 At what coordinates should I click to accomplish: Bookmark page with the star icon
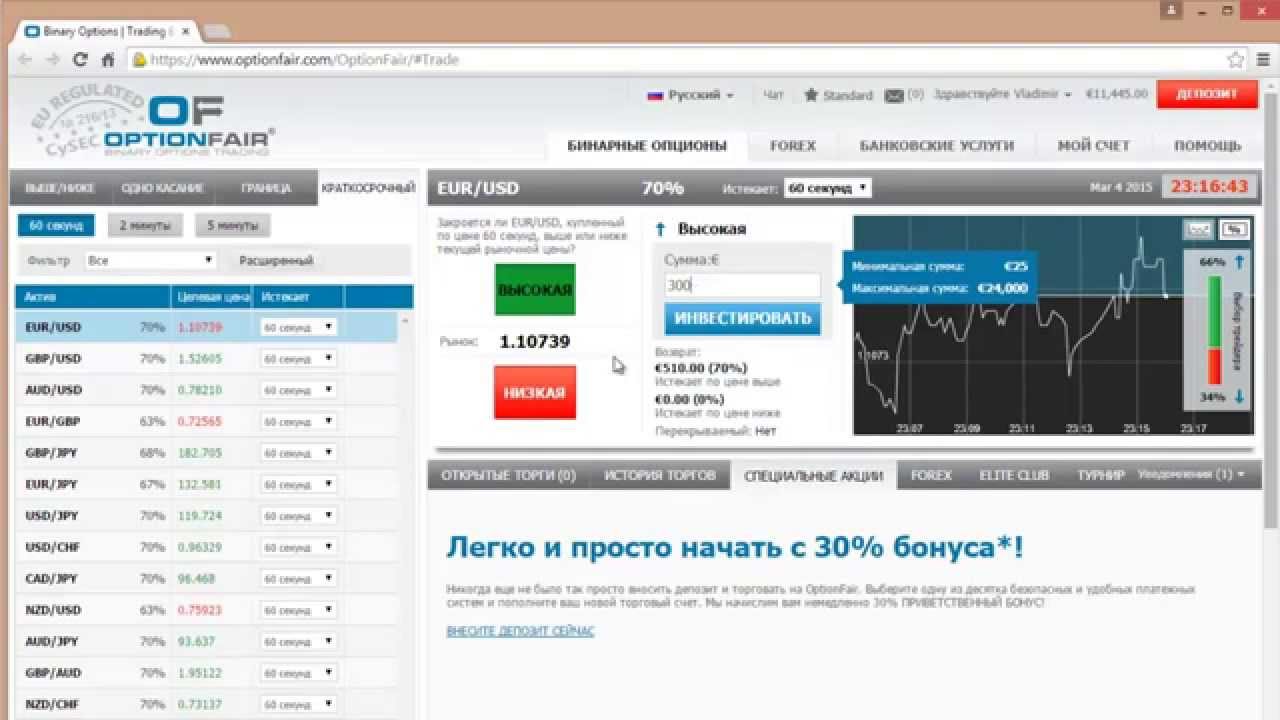coord(1236,60)
